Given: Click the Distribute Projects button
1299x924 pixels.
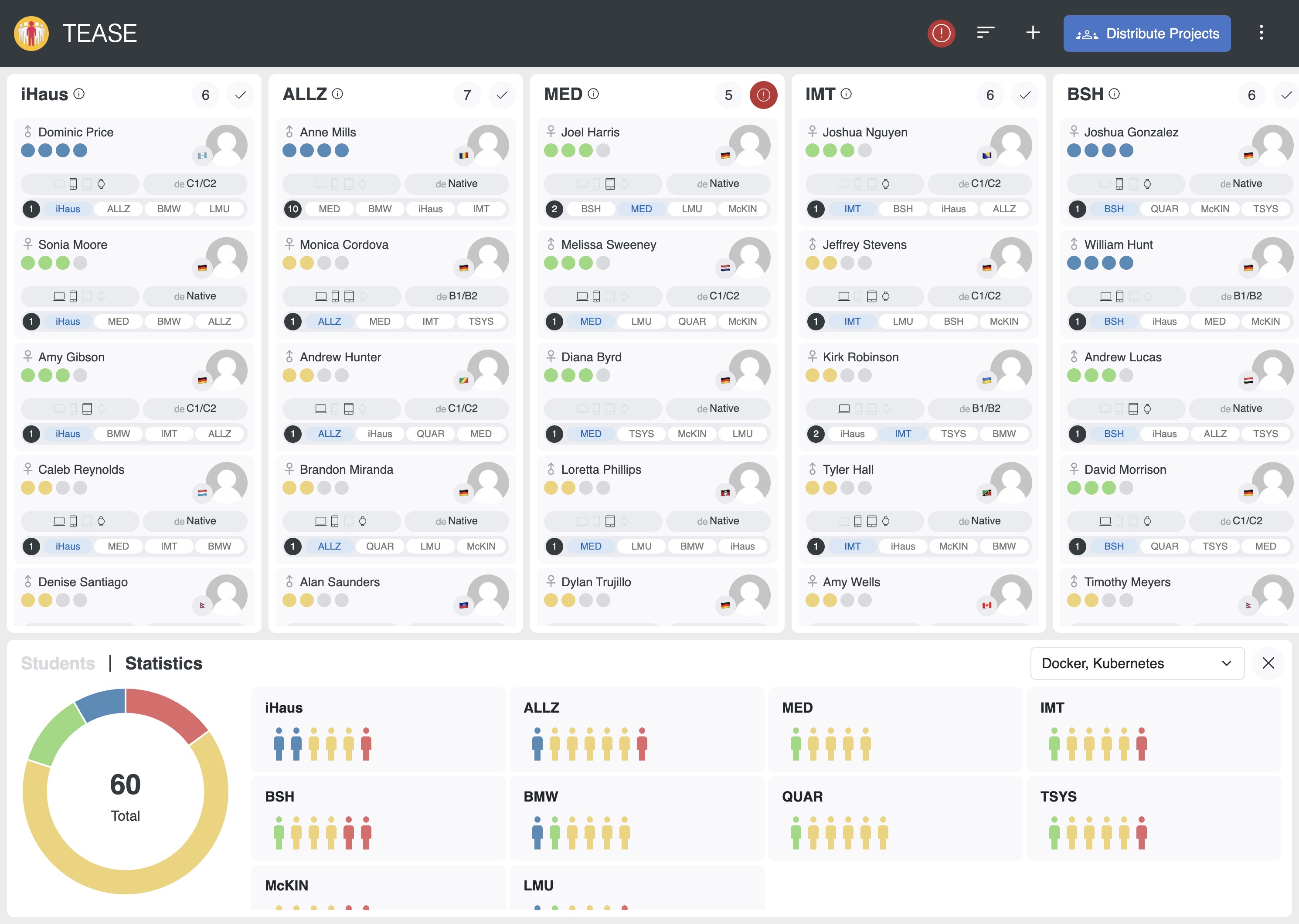Looking at the screenshot, I should tap(1146, 34).
